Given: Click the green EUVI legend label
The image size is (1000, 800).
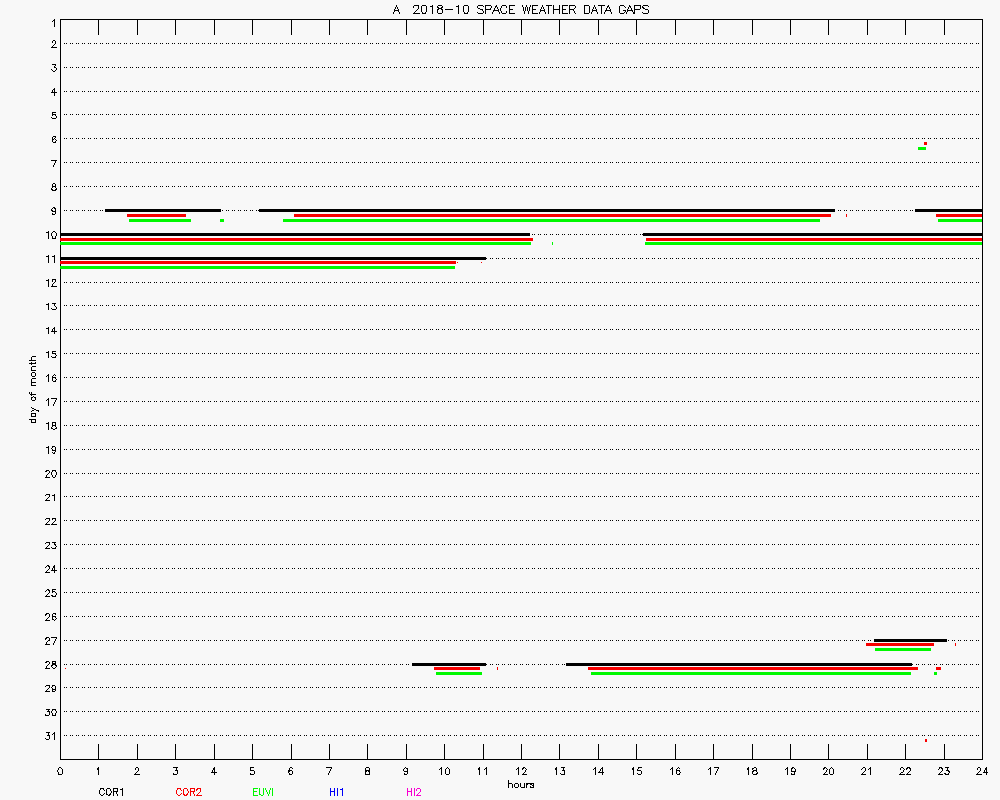Looking at the screenshot, I should [x=263, y=792].
